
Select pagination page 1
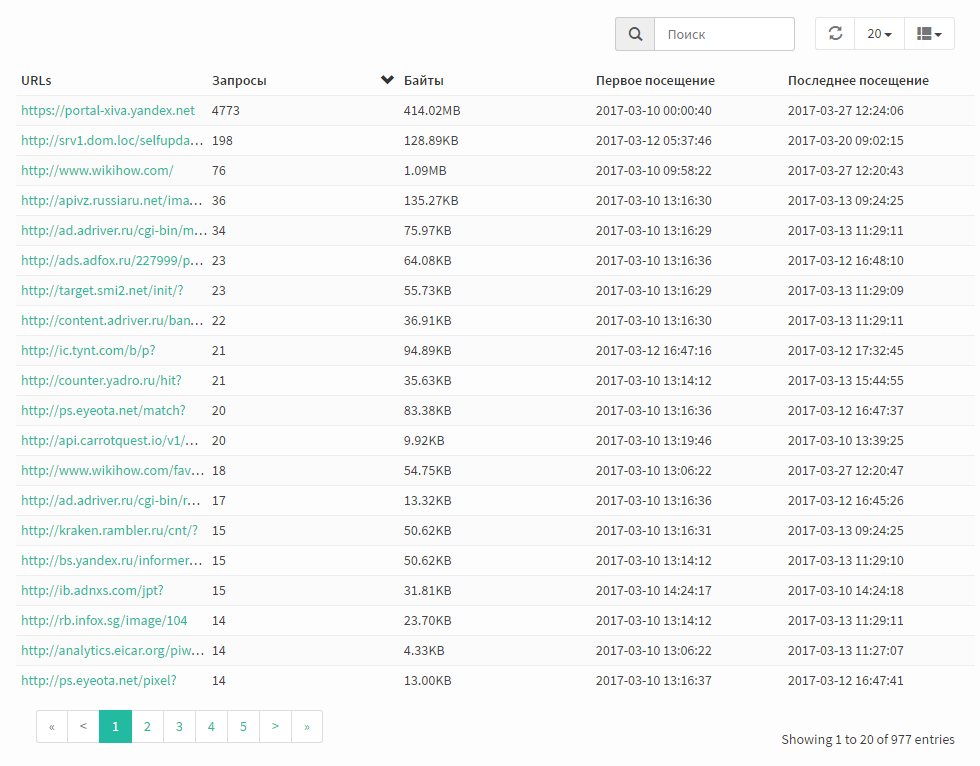point(116,727)
